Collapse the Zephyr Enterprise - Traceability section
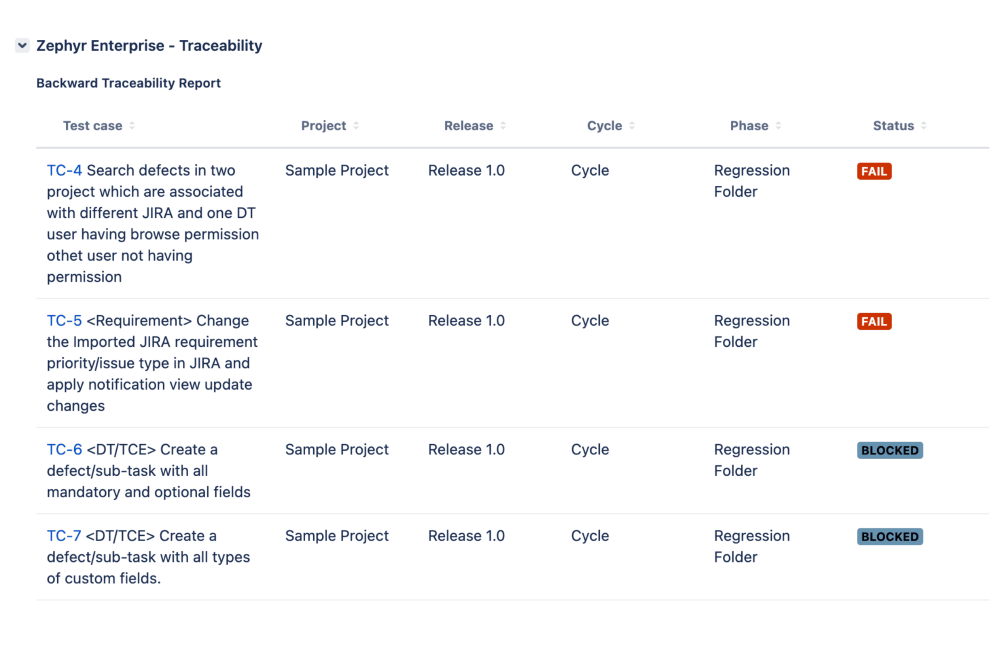Screen dimensions: 1000x645 22,46
